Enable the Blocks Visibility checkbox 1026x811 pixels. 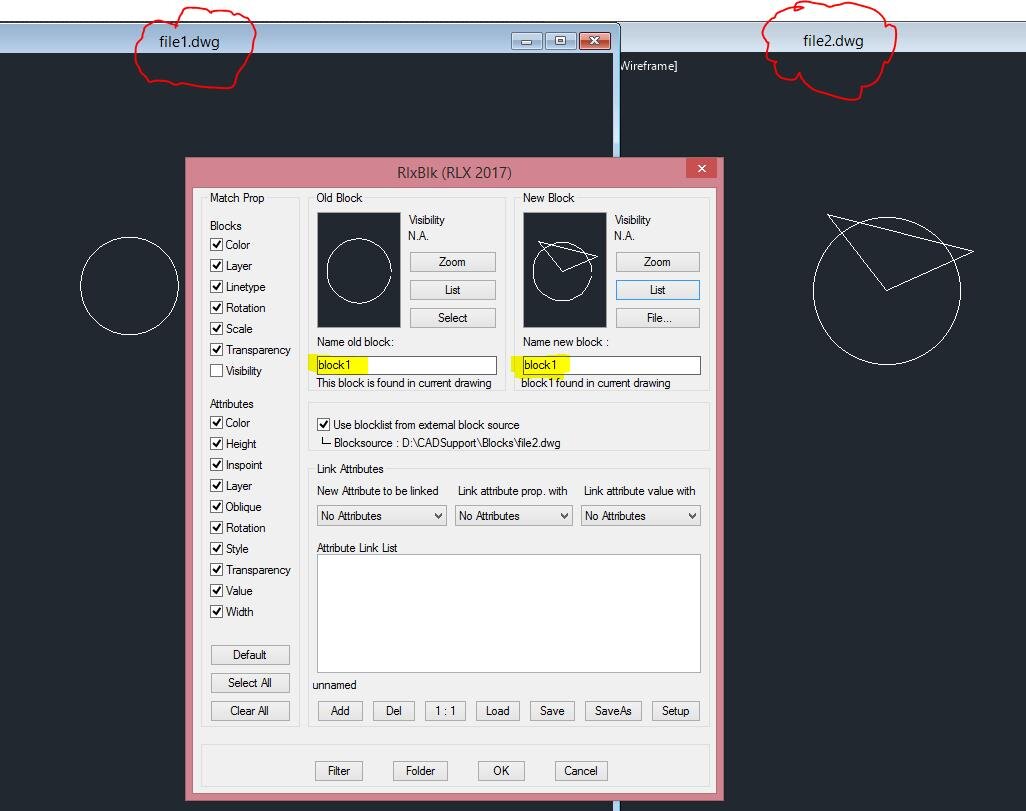(x=217, y=370)
